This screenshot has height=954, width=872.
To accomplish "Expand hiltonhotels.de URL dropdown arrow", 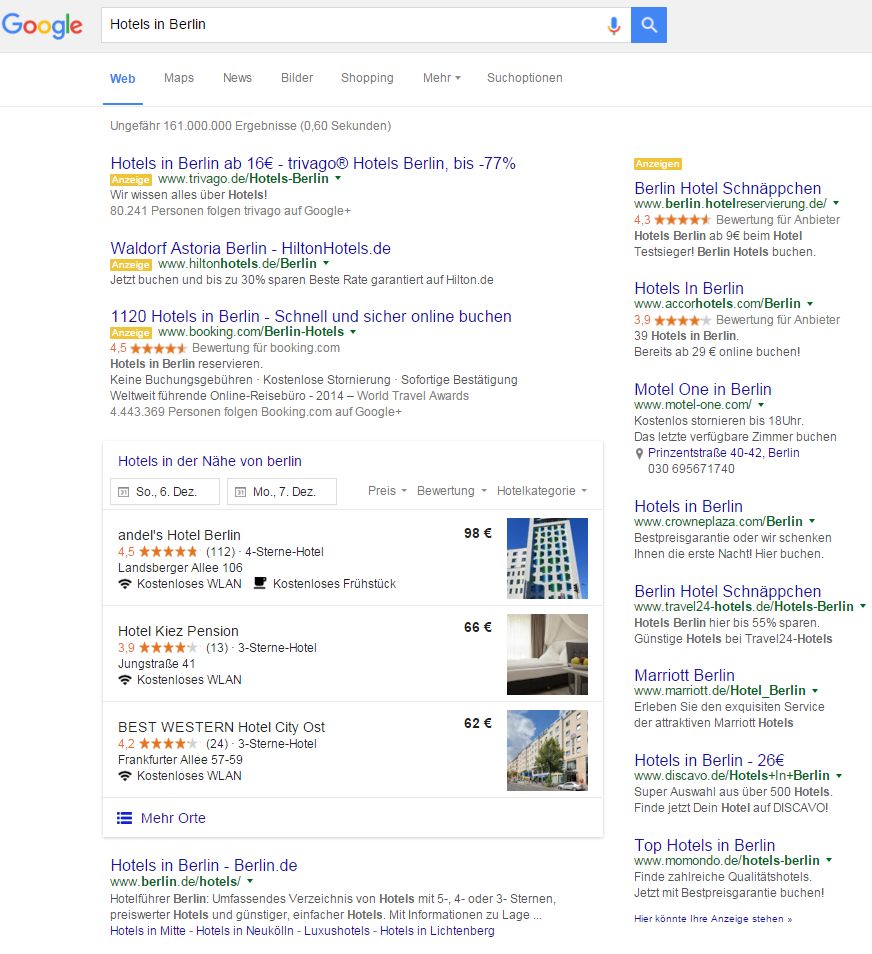I will click(x=326, y=264).
